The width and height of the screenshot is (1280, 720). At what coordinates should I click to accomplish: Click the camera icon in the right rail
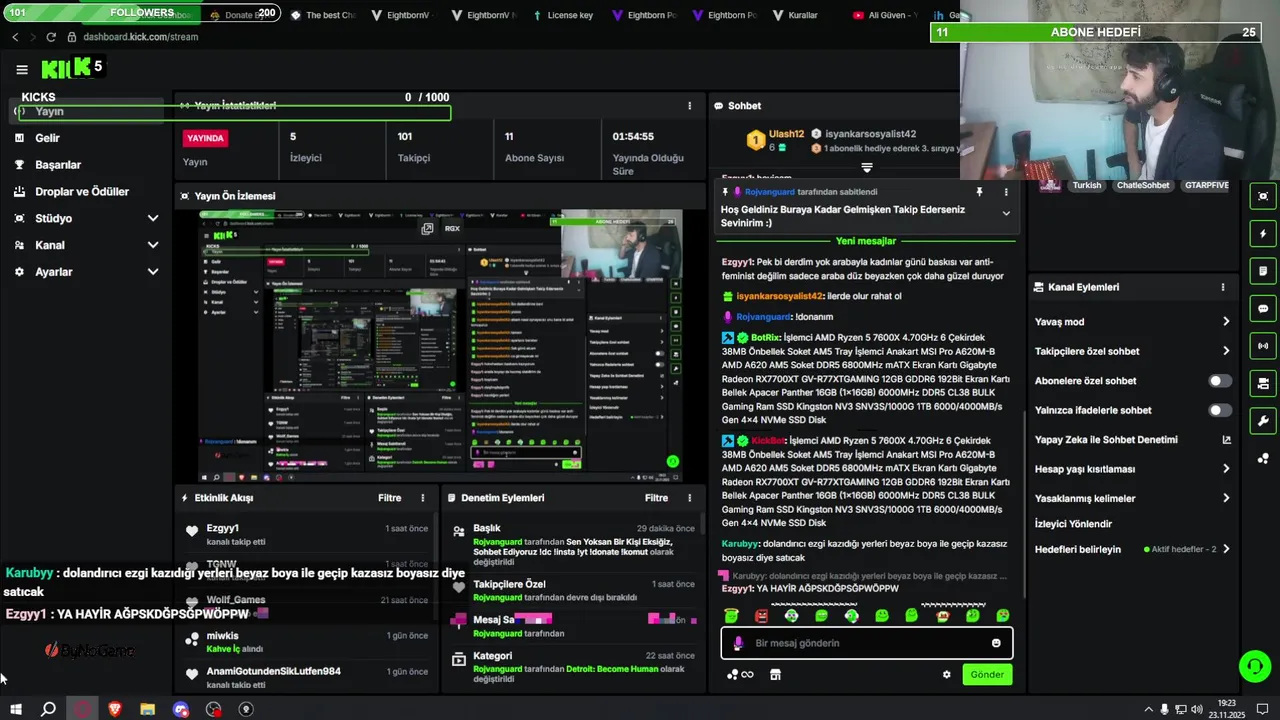1263,383
